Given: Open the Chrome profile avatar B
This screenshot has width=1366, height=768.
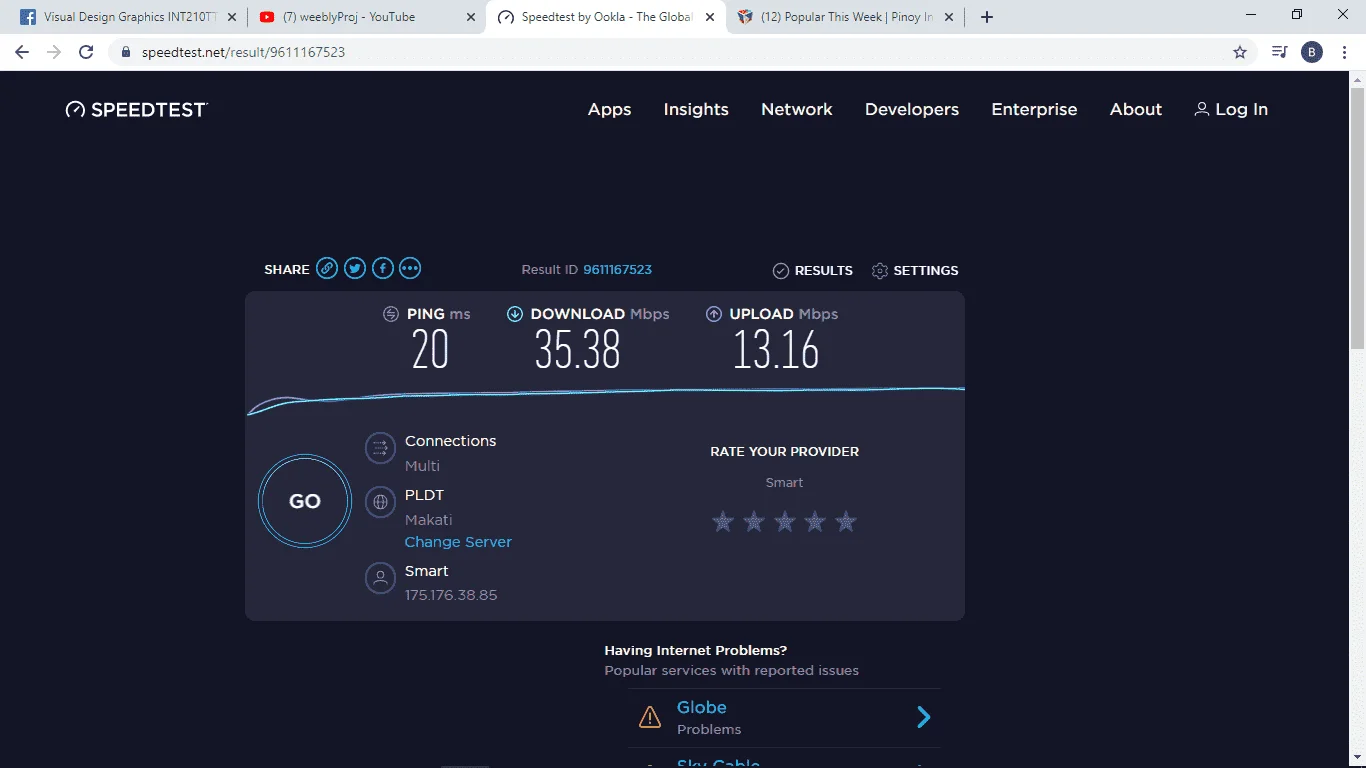Looking at the screenshot, I should (1312, 52).
